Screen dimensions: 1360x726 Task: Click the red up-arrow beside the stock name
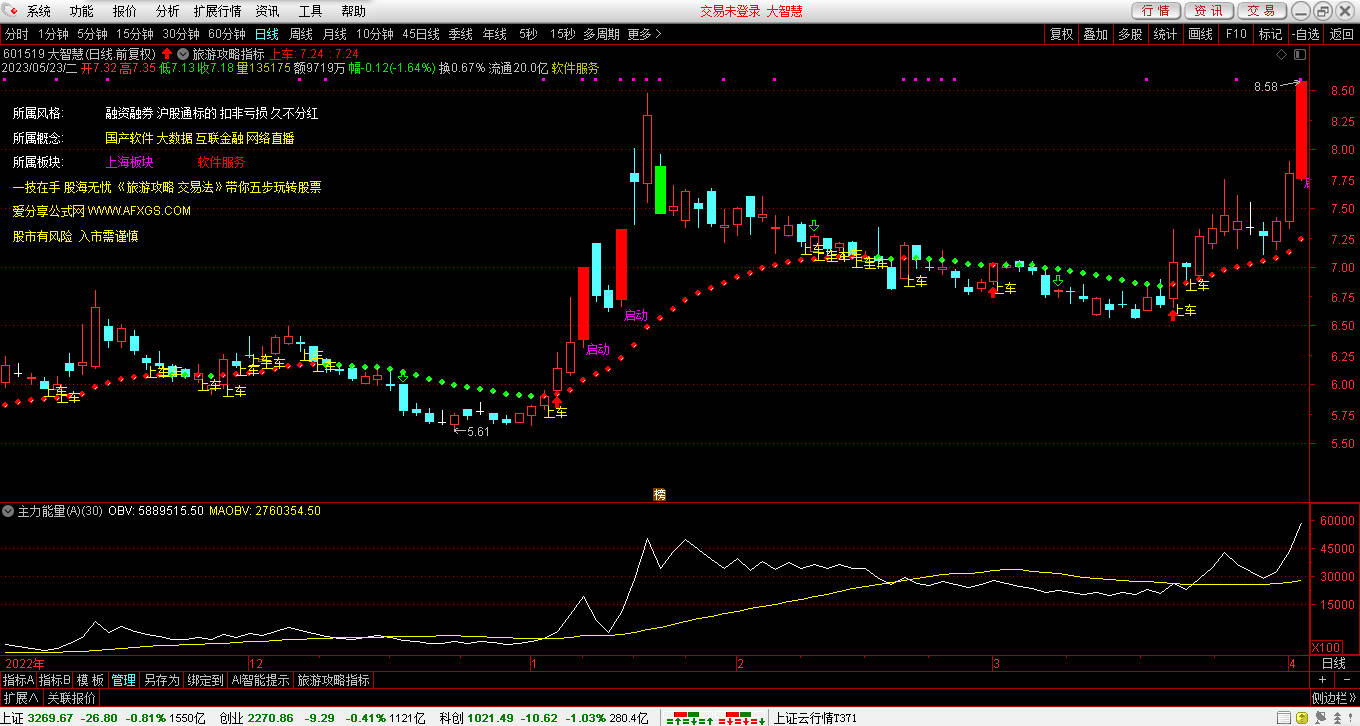point(167,53)
